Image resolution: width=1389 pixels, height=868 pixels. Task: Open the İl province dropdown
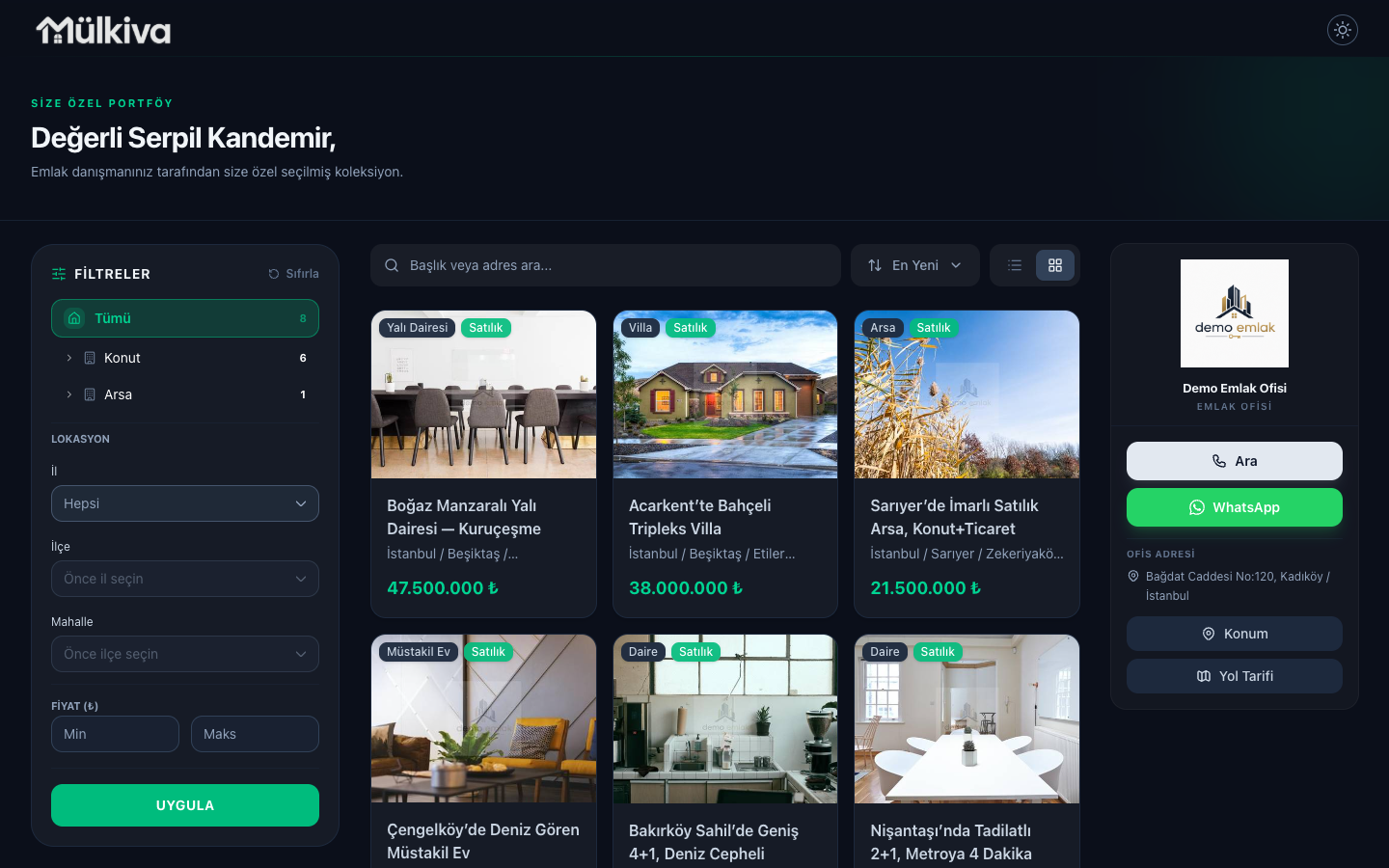point(185,503)
